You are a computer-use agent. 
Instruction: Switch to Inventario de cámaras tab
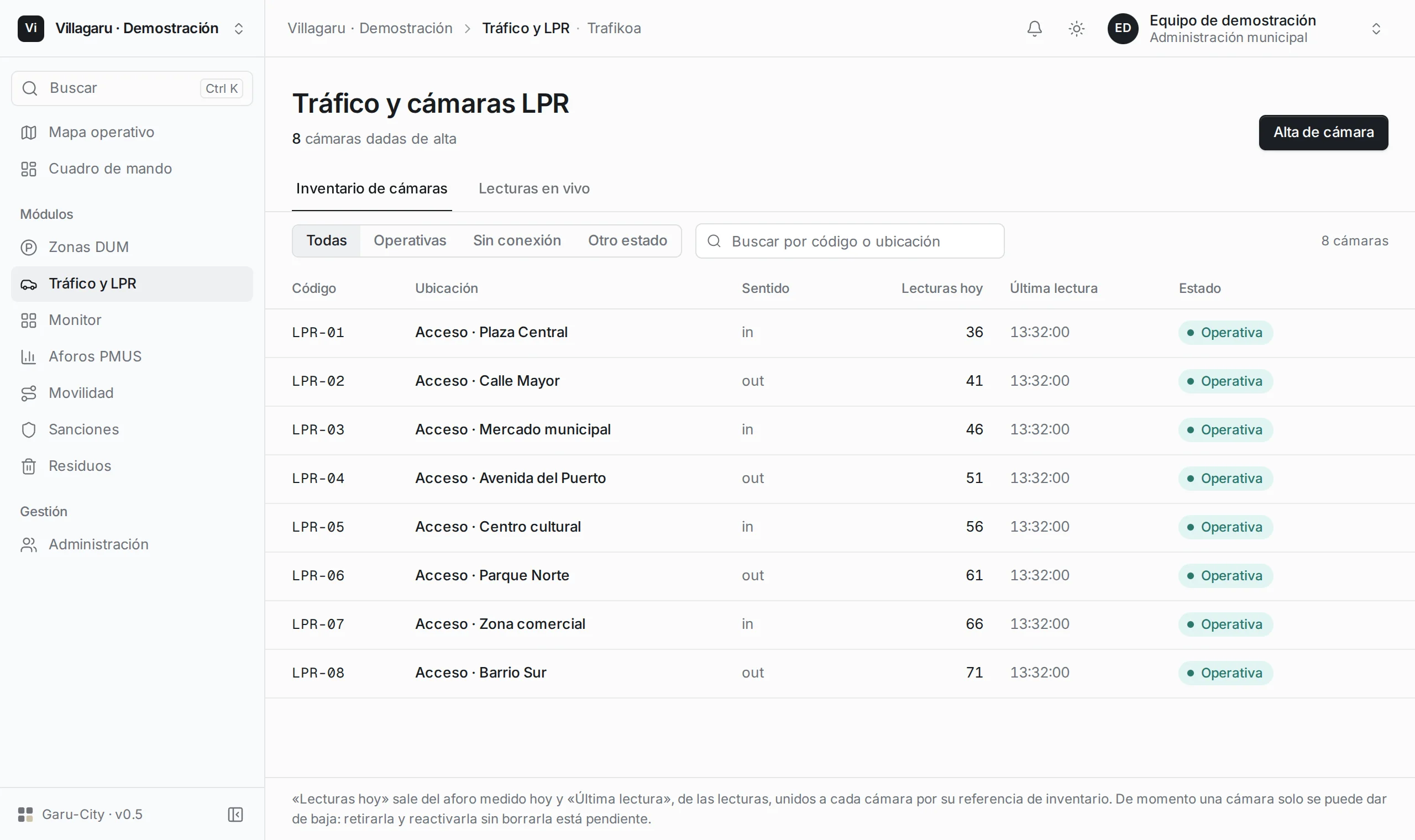coord(372,188)
